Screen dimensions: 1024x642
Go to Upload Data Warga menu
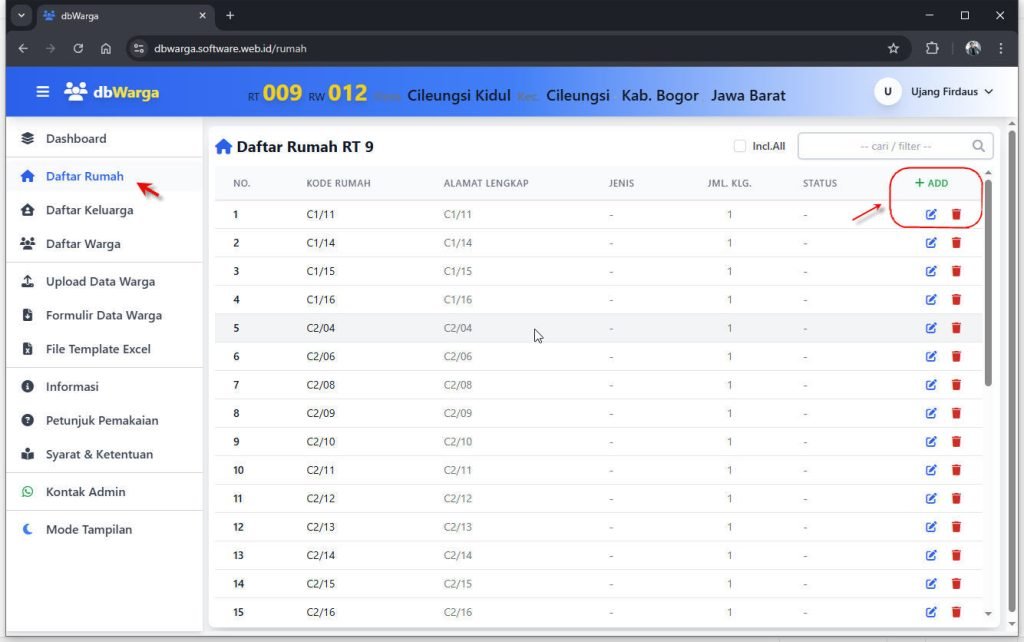(x=100, y=282)
